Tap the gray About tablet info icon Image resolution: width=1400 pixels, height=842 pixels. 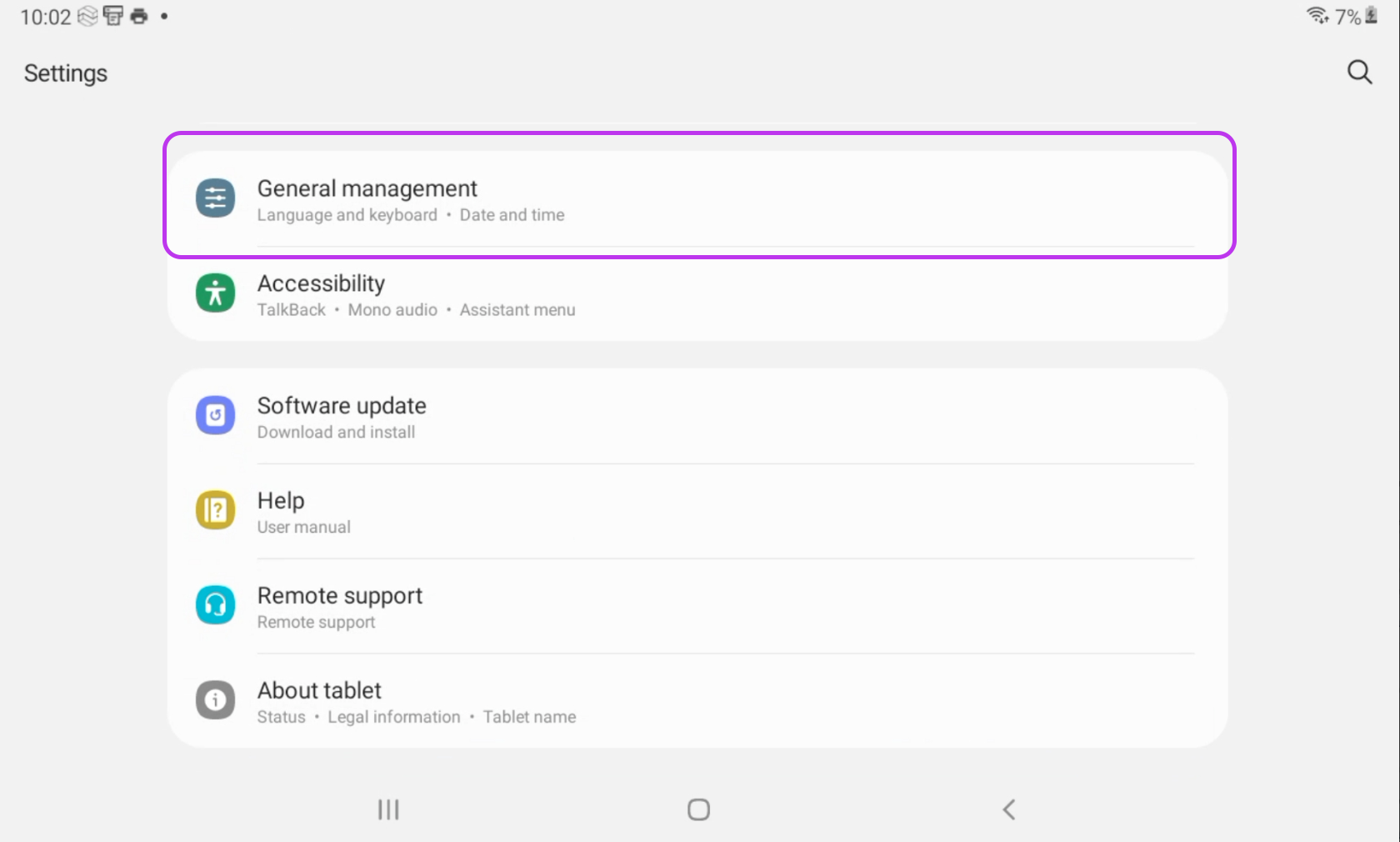click(x=215, y=700)
